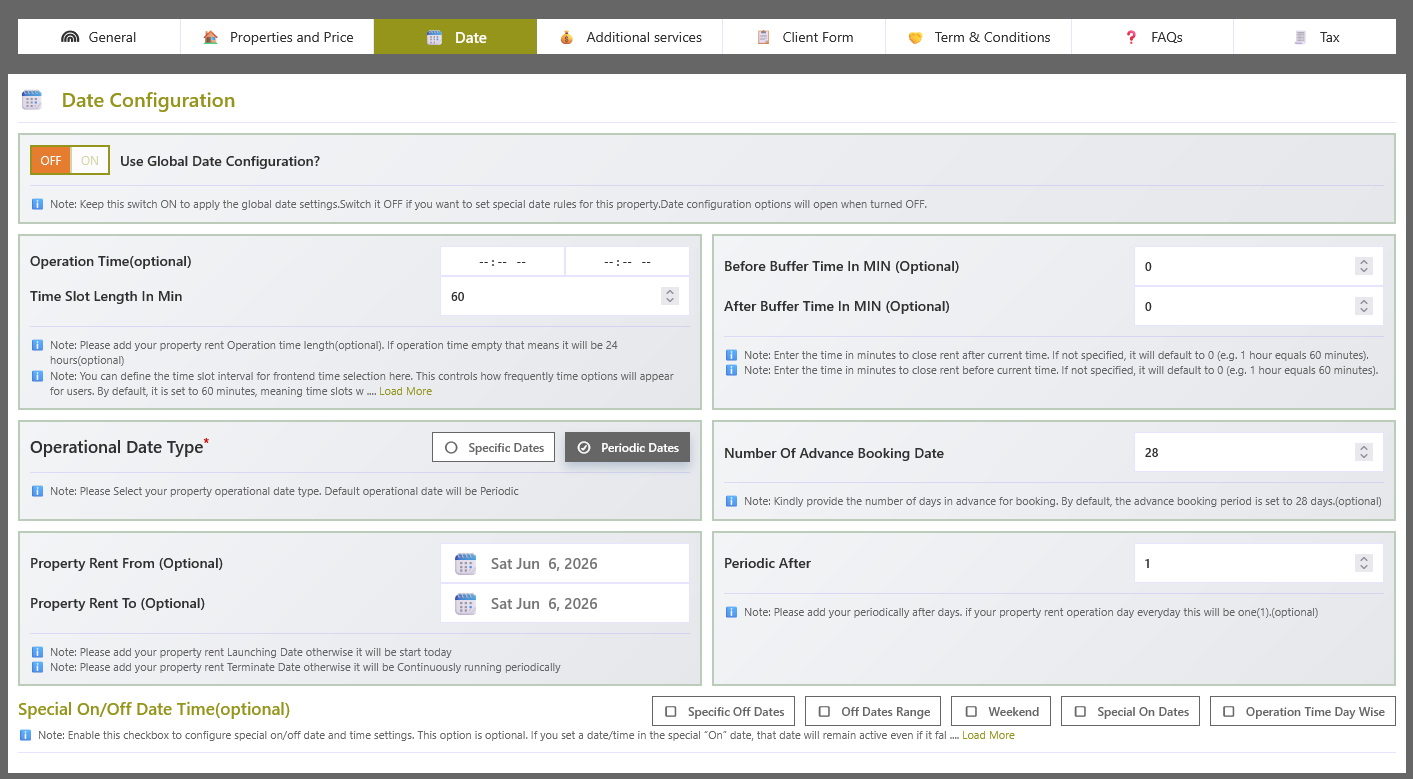This screenshot has width=1413, height=779.
Task: Open Property Rent To date picker
Action: (565, 604)
